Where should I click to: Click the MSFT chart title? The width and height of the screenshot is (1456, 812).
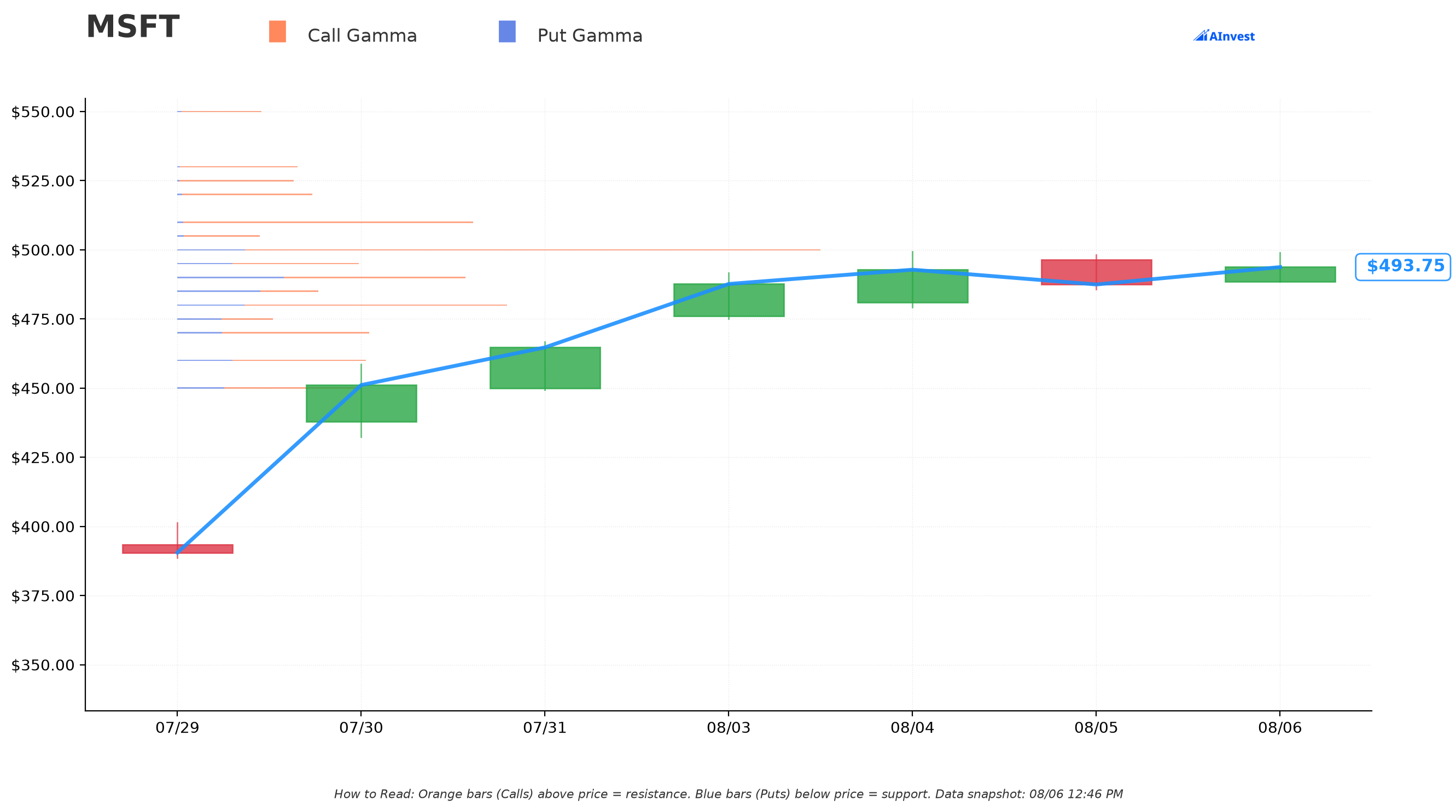(133, 27)
